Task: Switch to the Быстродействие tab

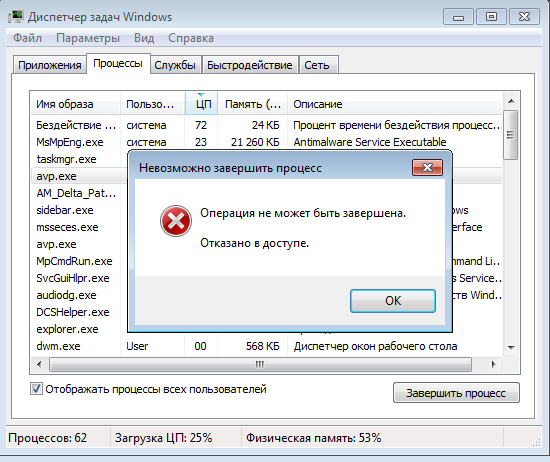Action: click(x=250, y=65)
